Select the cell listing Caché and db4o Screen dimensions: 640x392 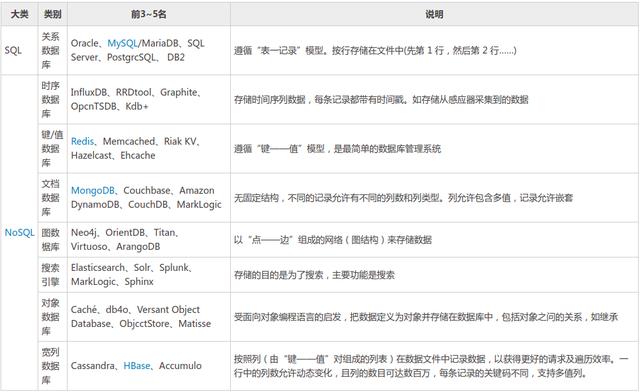click(149, 317)
